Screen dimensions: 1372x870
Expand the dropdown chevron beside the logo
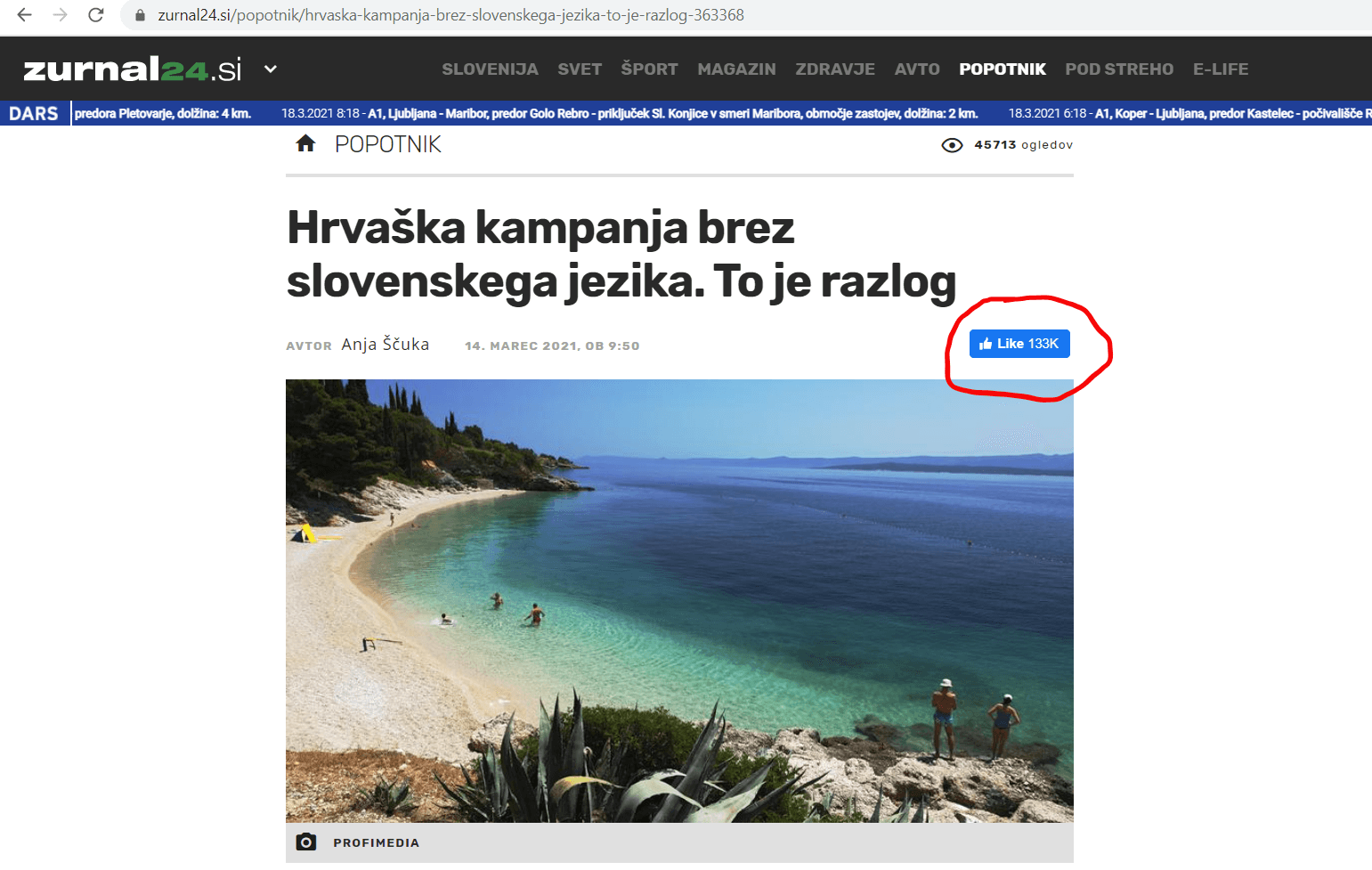click(271, 69)
